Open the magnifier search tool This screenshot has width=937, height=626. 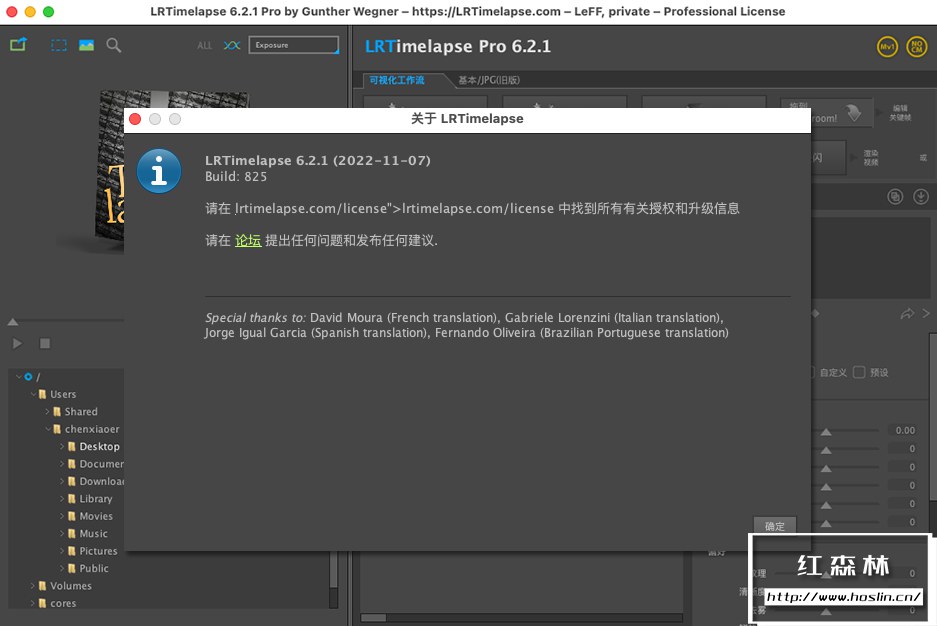114,45
